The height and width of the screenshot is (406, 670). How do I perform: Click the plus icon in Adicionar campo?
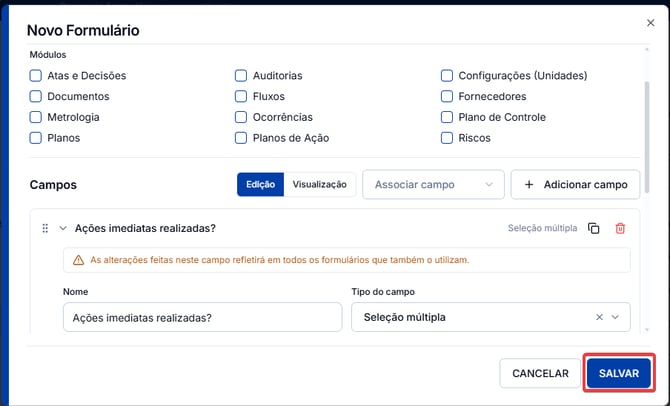click(x=529, y=185)
